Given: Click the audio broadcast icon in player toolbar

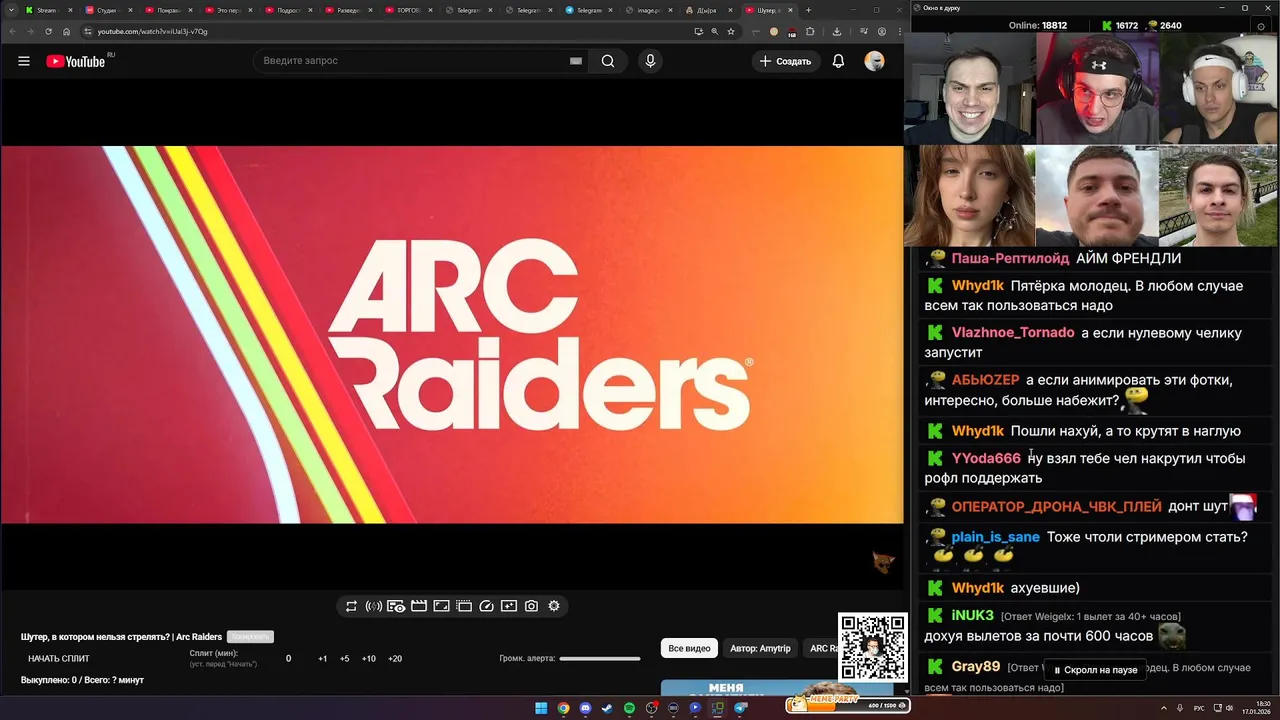Looking at the screenshot, I should pos(373,606).
